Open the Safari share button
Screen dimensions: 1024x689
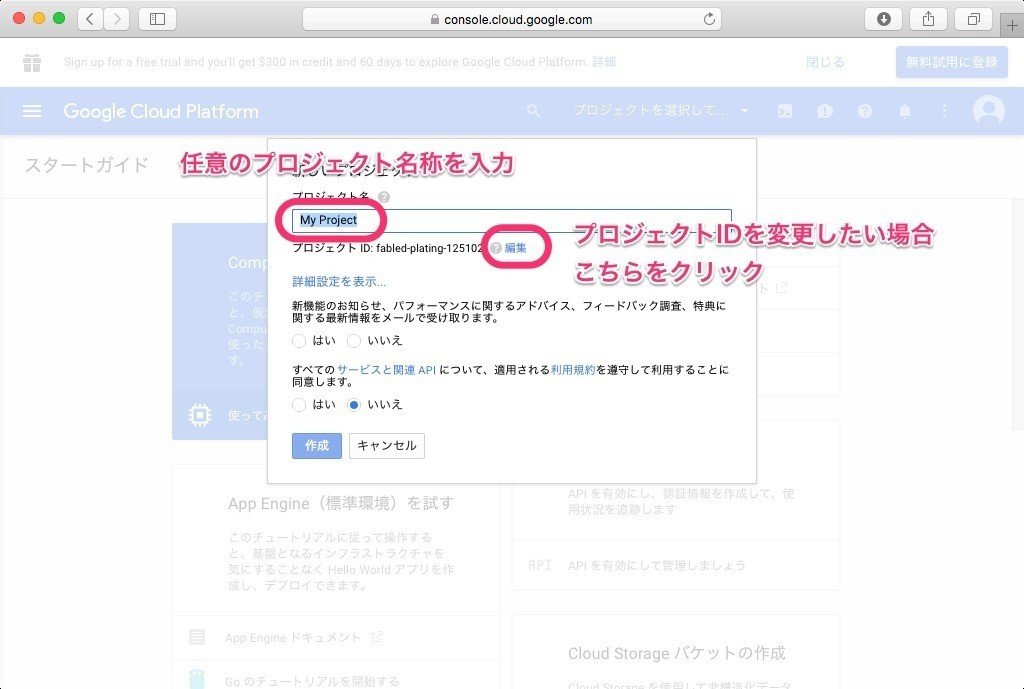pos(928,19)
